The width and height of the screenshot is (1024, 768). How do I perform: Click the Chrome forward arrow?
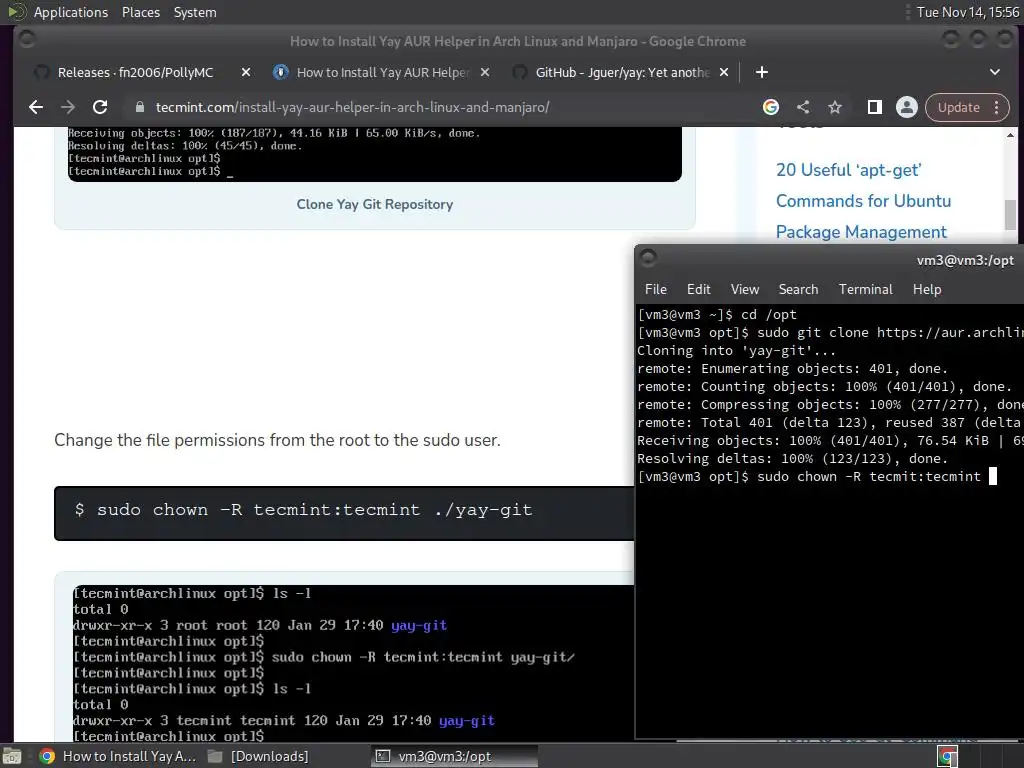68,107
